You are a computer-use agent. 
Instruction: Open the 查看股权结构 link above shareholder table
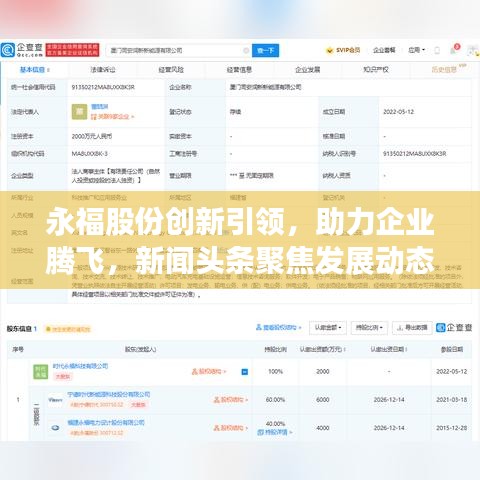click(279, 327)
